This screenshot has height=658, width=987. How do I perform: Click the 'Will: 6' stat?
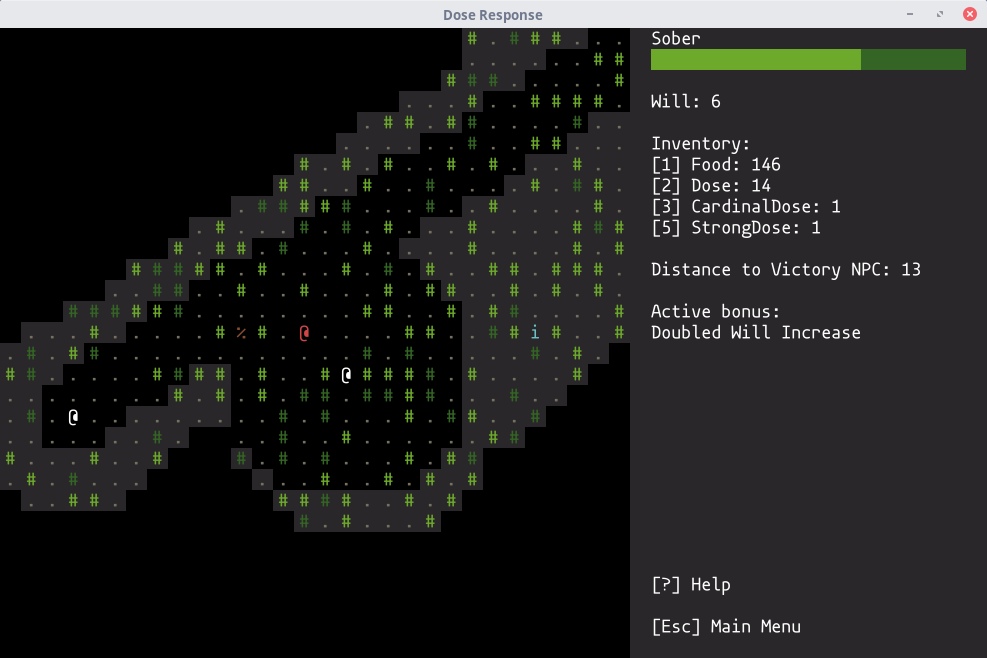(685, 102)
